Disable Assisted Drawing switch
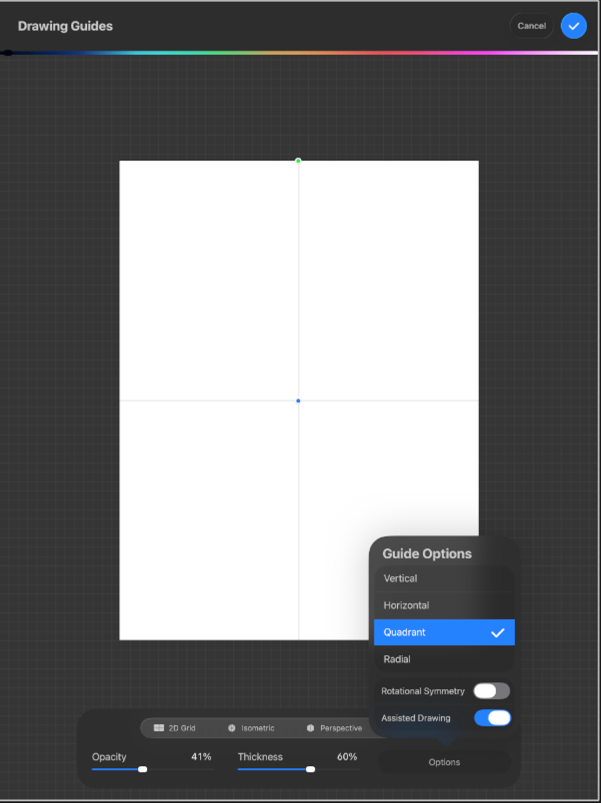This screenshot has height=803, width=601. click(491, 718)
